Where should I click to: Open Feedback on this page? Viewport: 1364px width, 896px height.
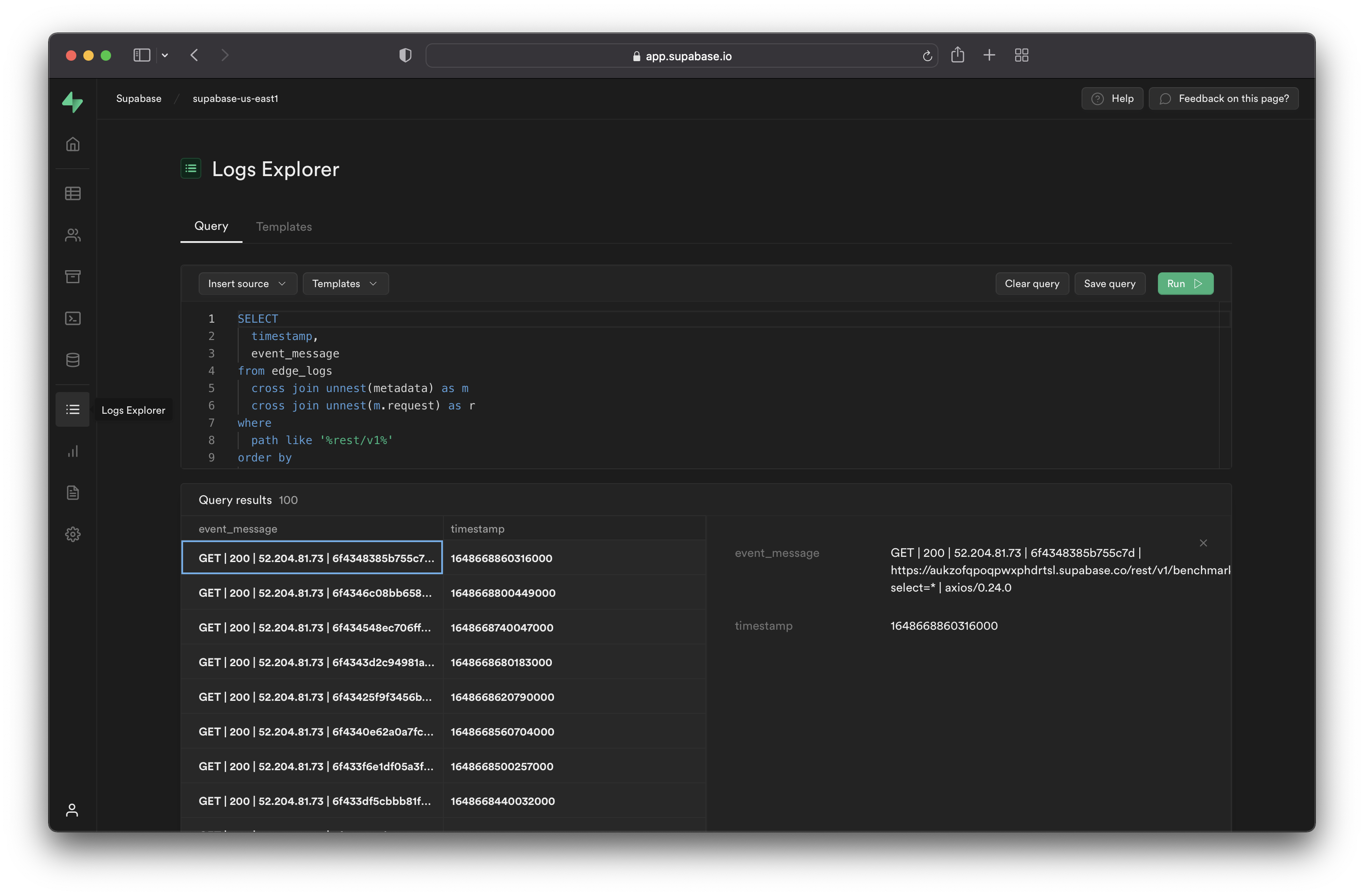pos(1223,98)
